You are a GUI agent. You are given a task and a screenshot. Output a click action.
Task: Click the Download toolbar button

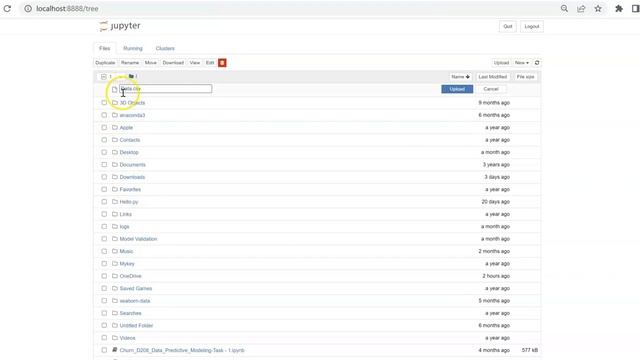click(173, 63)
